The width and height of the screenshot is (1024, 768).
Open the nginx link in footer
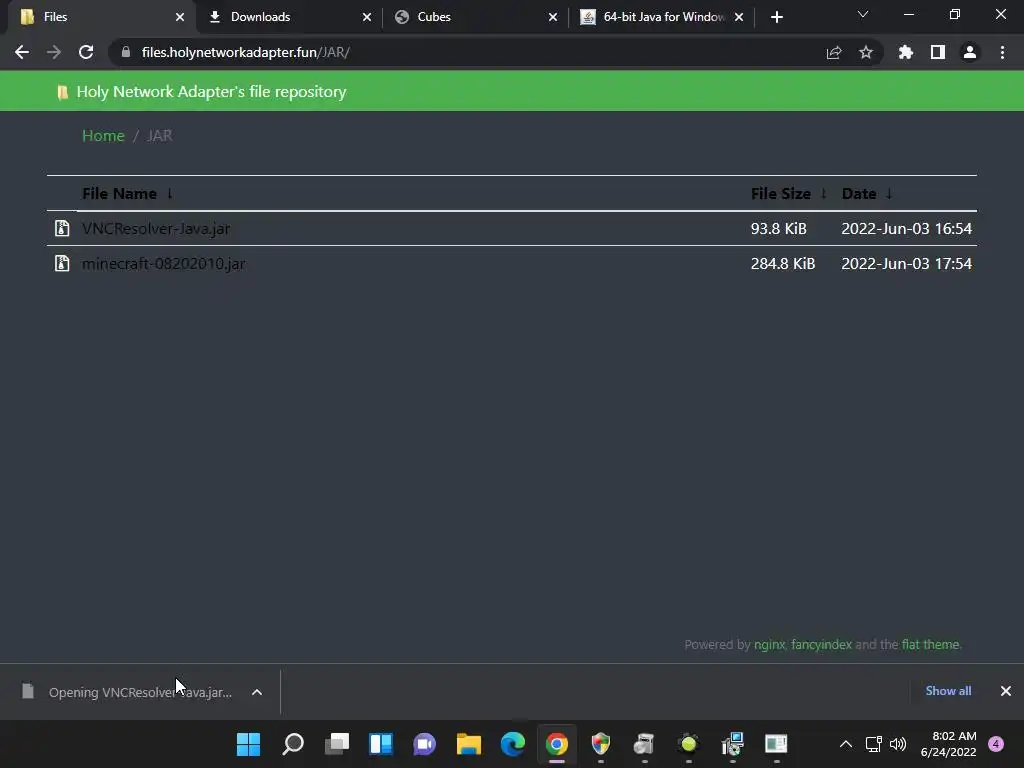click(769, 645)
